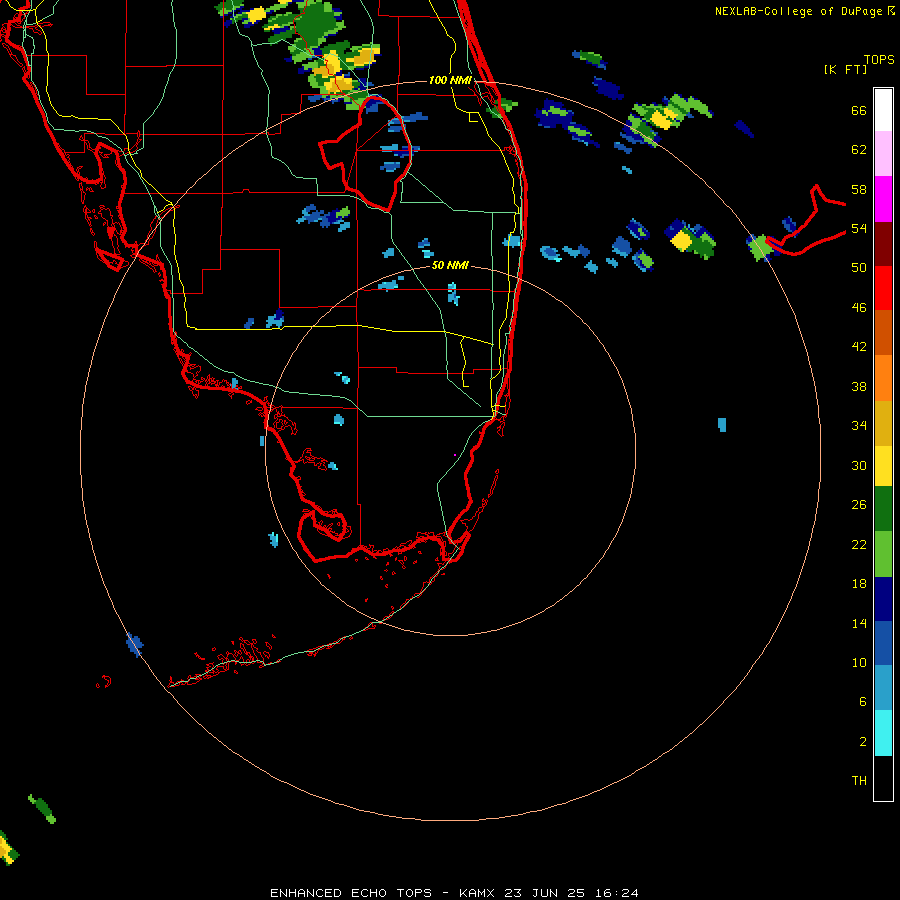Click the dark green legend swatch

(x=883, y=509)
